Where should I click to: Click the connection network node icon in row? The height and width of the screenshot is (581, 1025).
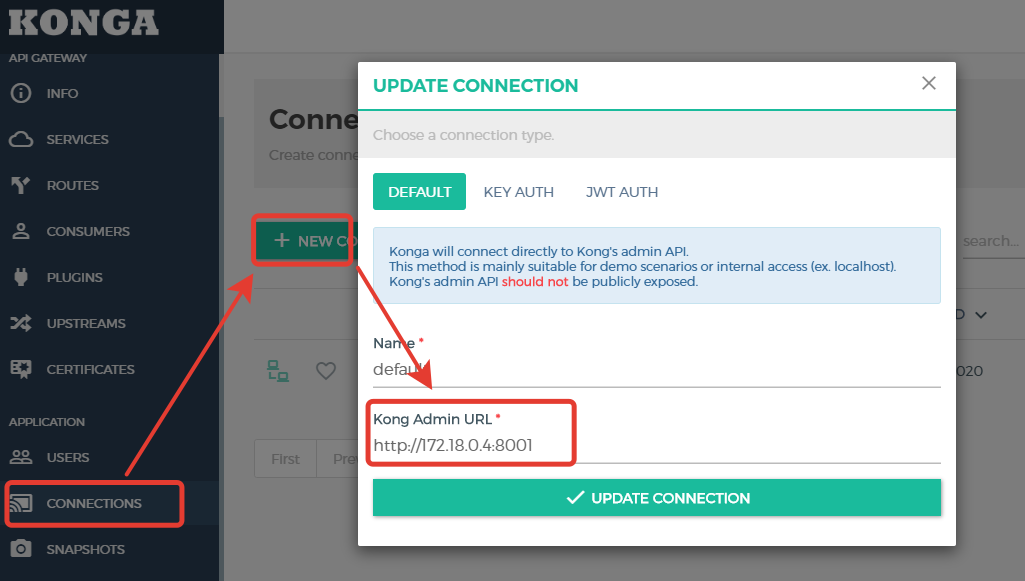tap(278, 371)
